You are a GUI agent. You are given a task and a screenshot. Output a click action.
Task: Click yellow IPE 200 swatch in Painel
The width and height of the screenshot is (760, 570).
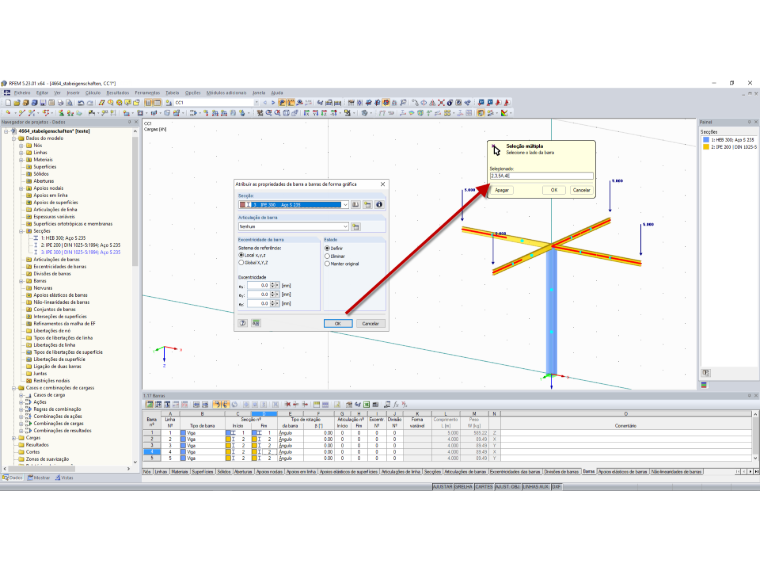click(706, 147)
